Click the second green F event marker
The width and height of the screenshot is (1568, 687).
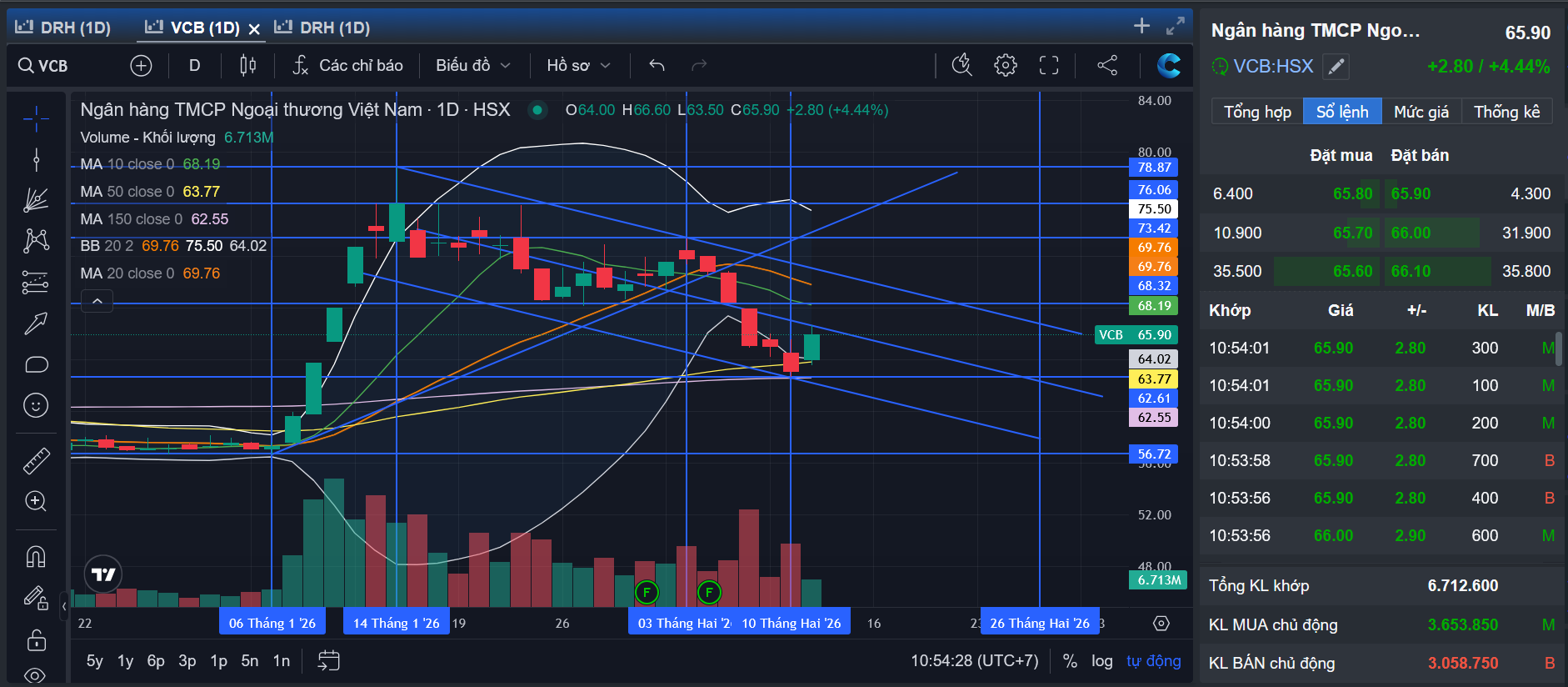tap(709, 593)
